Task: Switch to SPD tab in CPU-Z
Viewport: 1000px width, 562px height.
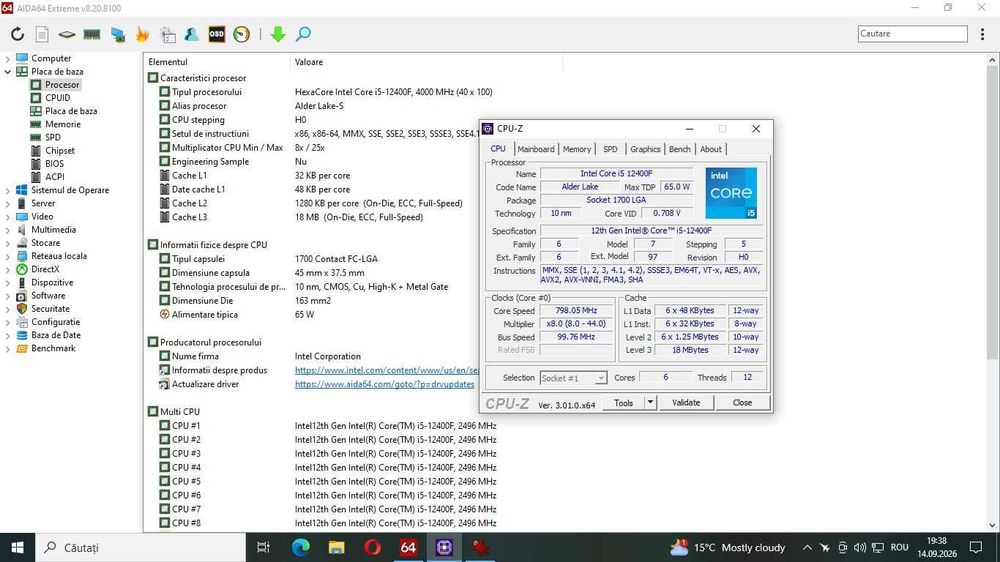Action: pyautogui.click(x=610, y=149)
